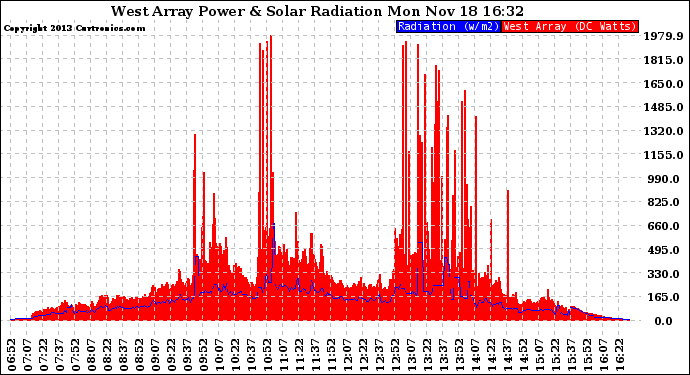Click the 10:22 time label on x-axis
Viewport: 690px width, 375px height.
point(235,355)
